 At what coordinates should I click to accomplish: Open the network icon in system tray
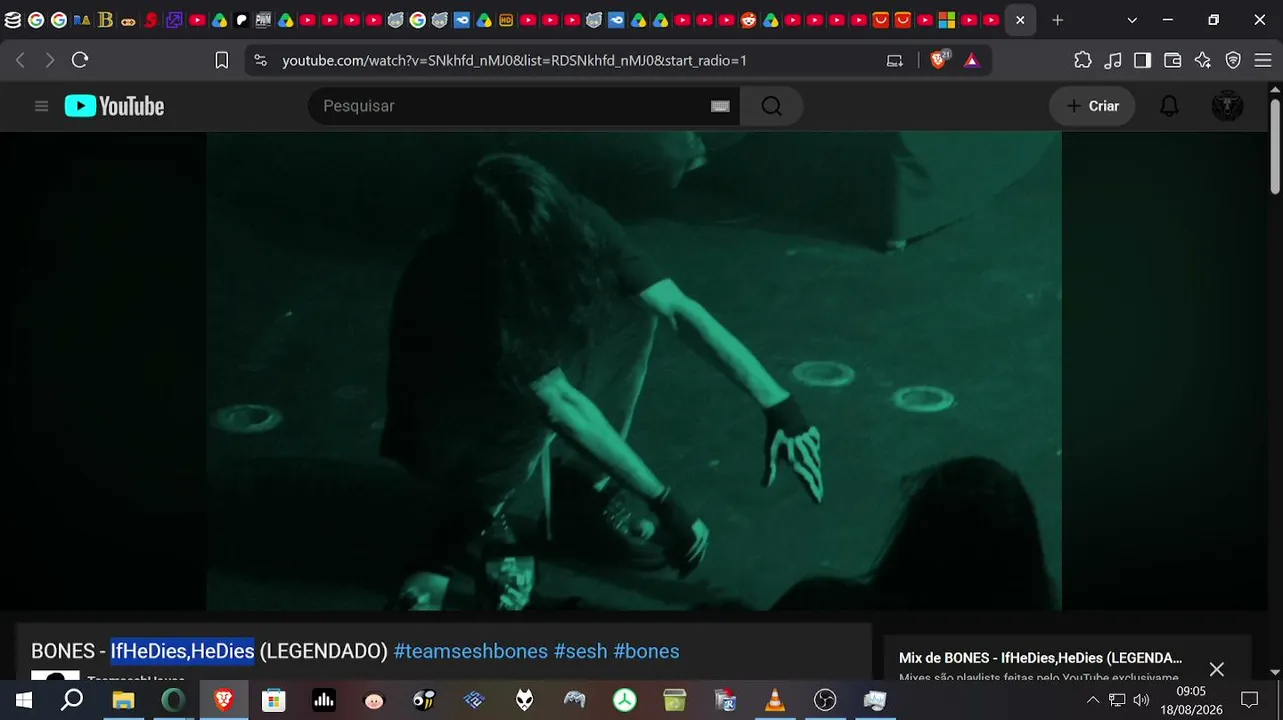click(x=1117, y=700)
